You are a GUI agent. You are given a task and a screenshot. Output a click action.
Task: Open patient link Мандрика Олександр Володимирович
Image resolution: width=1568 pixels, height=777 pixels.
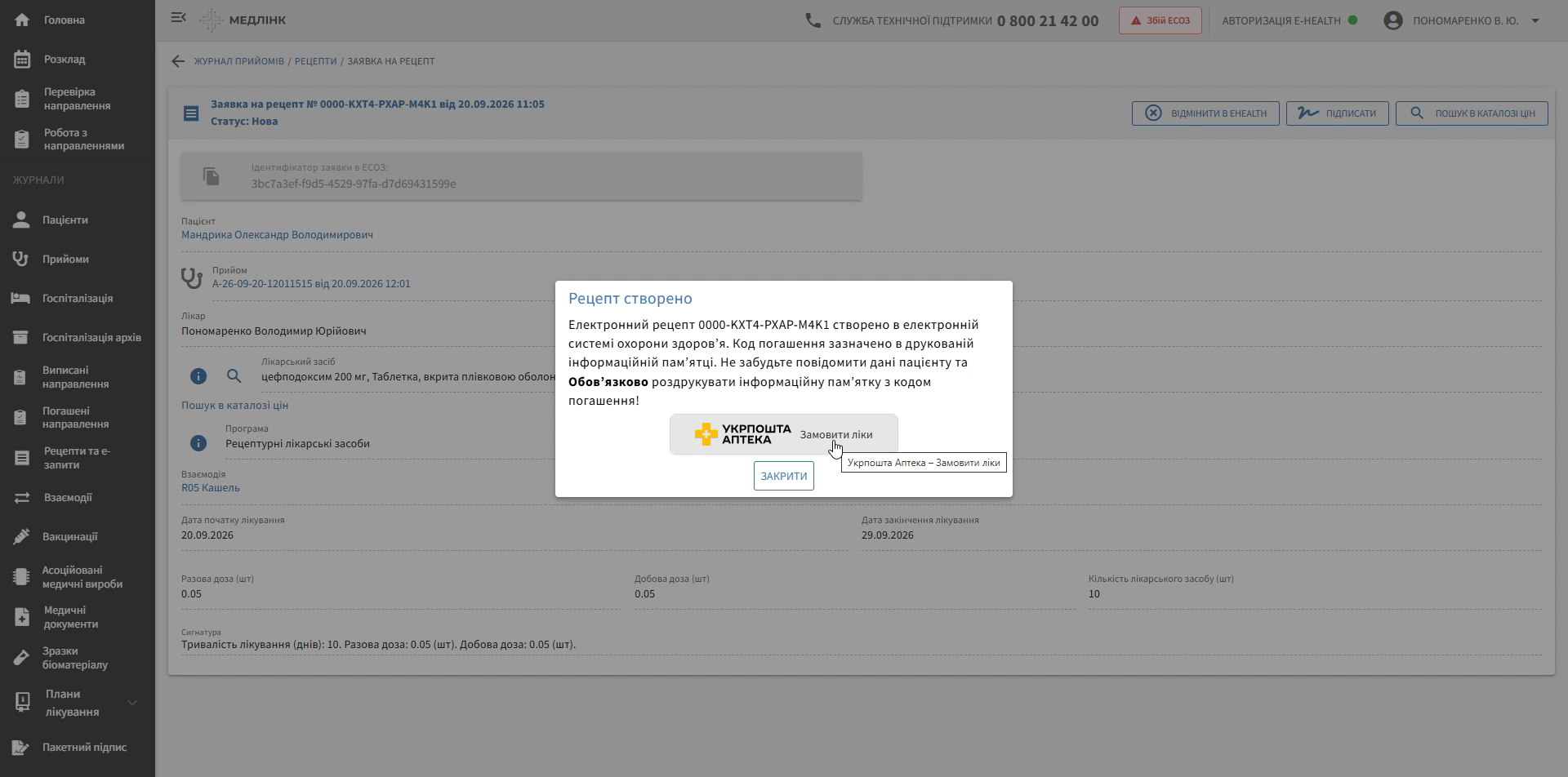click(x=277, y=234)
